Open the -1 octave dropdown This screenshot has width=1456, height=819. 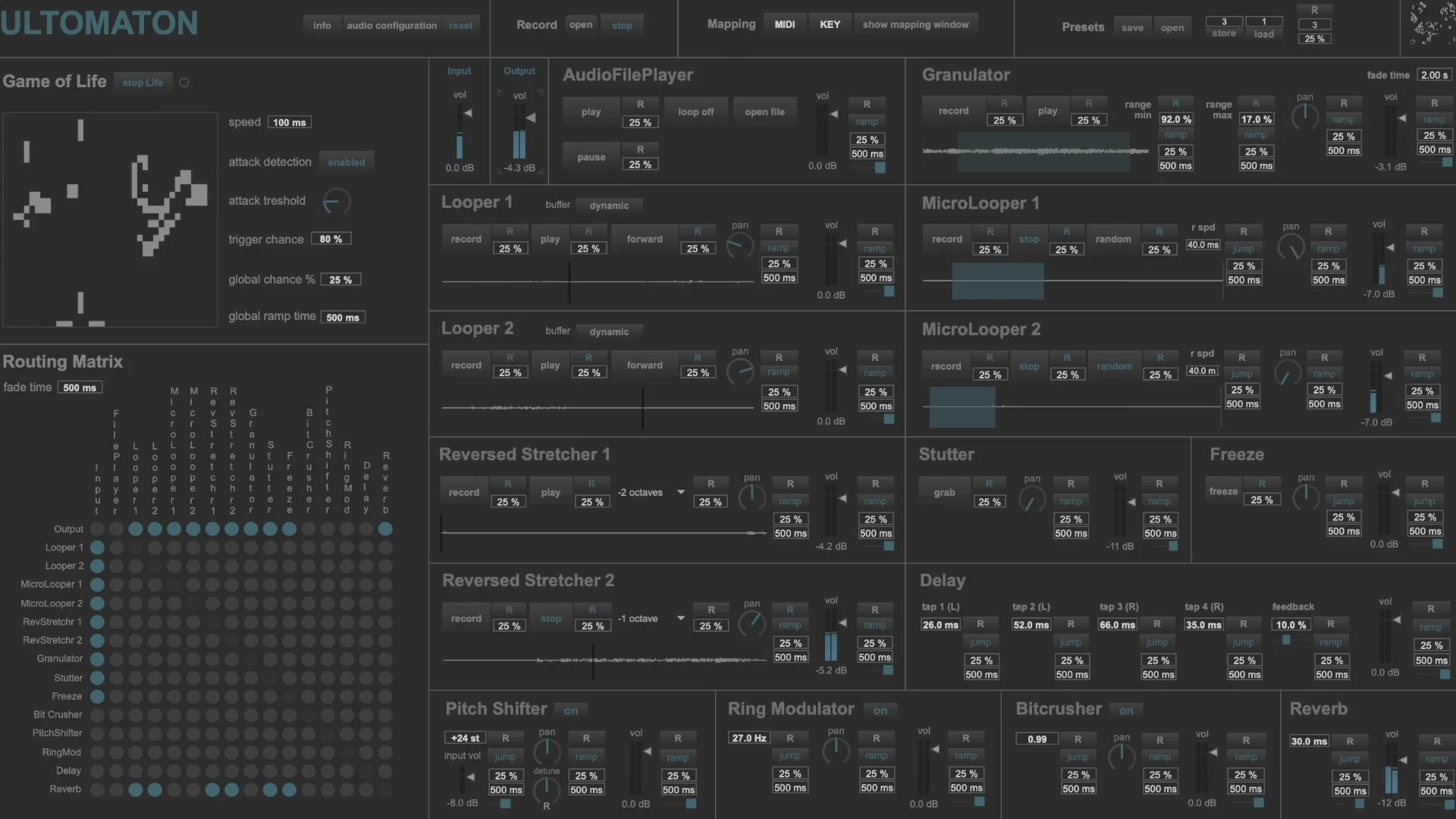tap(651, 619)
